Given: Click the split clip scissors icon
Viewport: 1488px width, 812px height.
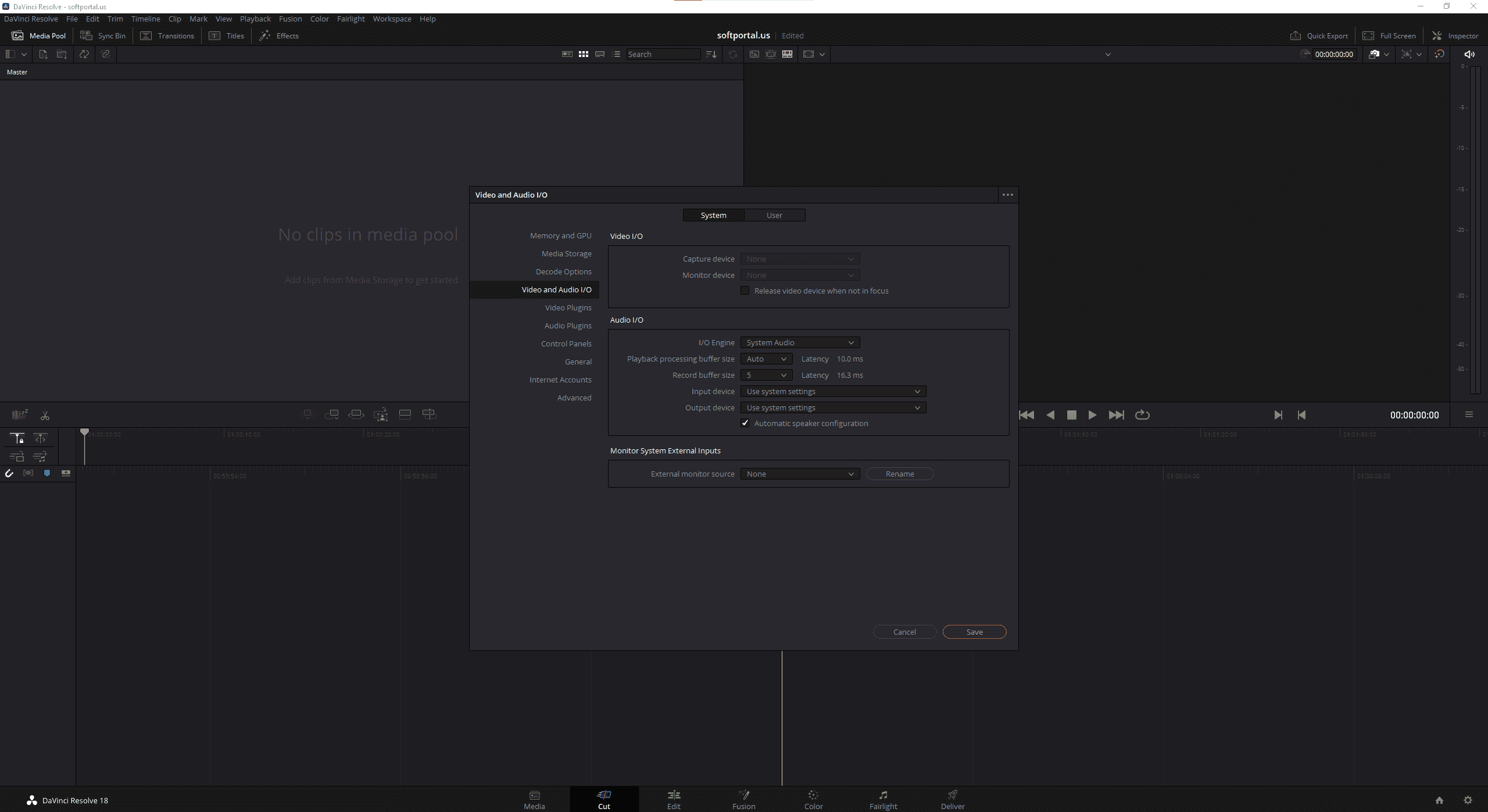Looking at the screenshot, I should click(x=45, y=416).
